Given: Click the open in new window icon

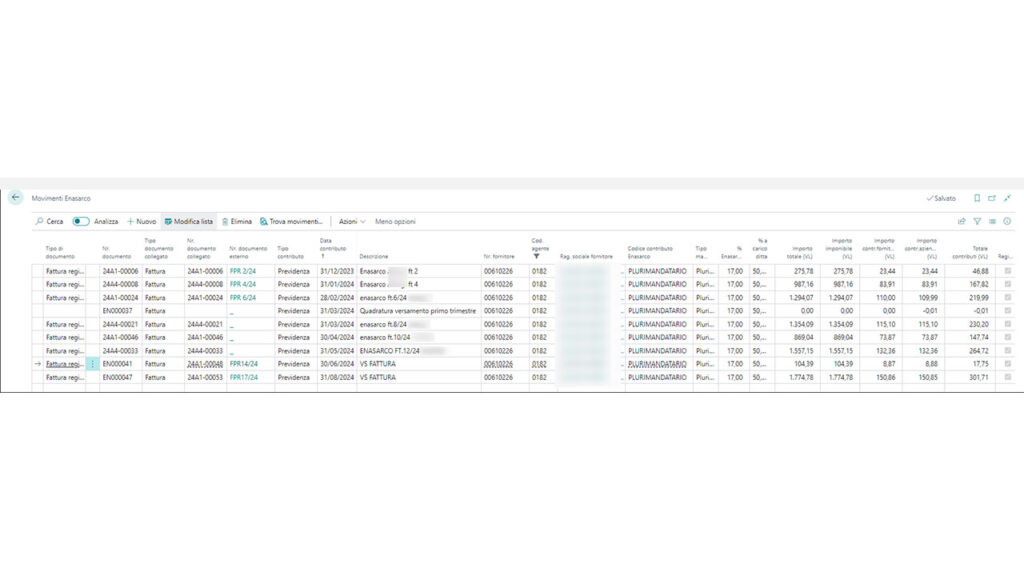Looking at the screenshot, I should [992, 199].
